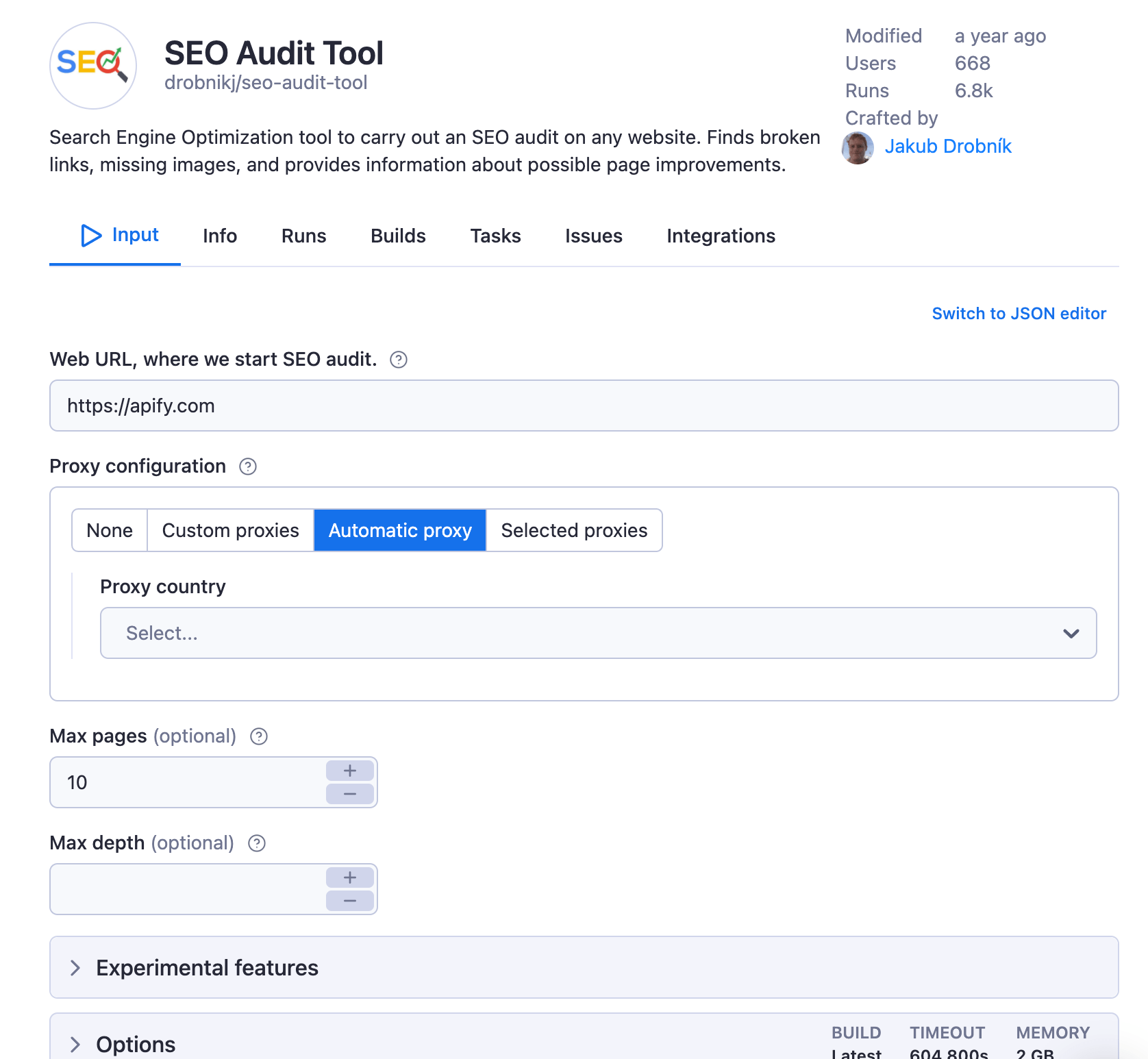This screenshot has height=1059, width=1148.
Task: Switch to Selected proxies option
Action: [574, 530]
